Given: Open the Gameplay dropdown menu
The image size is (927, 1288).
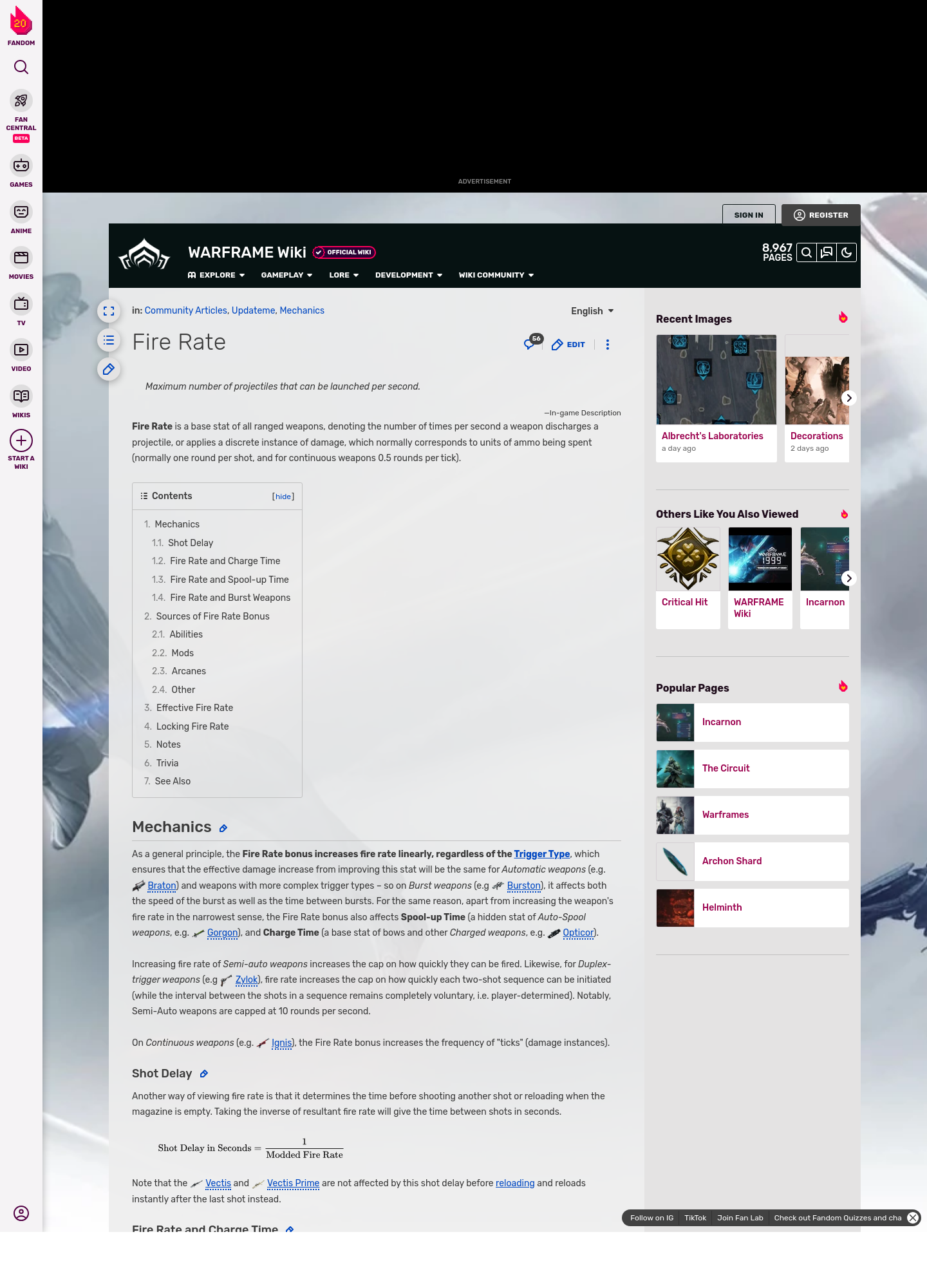Looking at the screenshot, I should 286,275.
